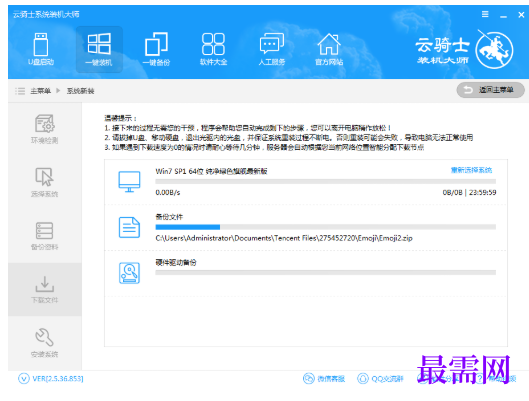Viewport: 529px width, 401px height.
Task: Select the 选择系统 step in sidebar
Action: (45, 182)
